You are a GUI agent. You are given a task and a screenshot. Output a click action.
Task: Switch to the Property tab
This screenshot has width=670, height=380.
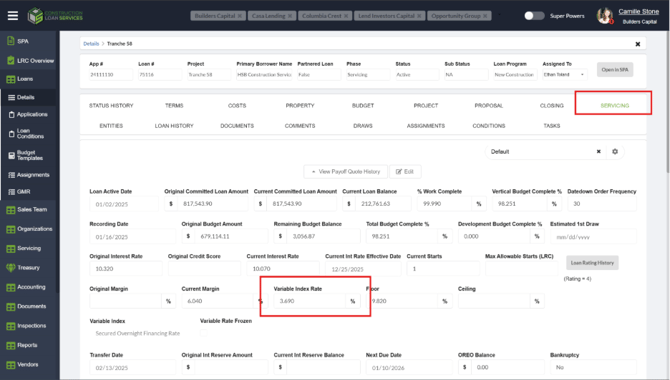300,106
